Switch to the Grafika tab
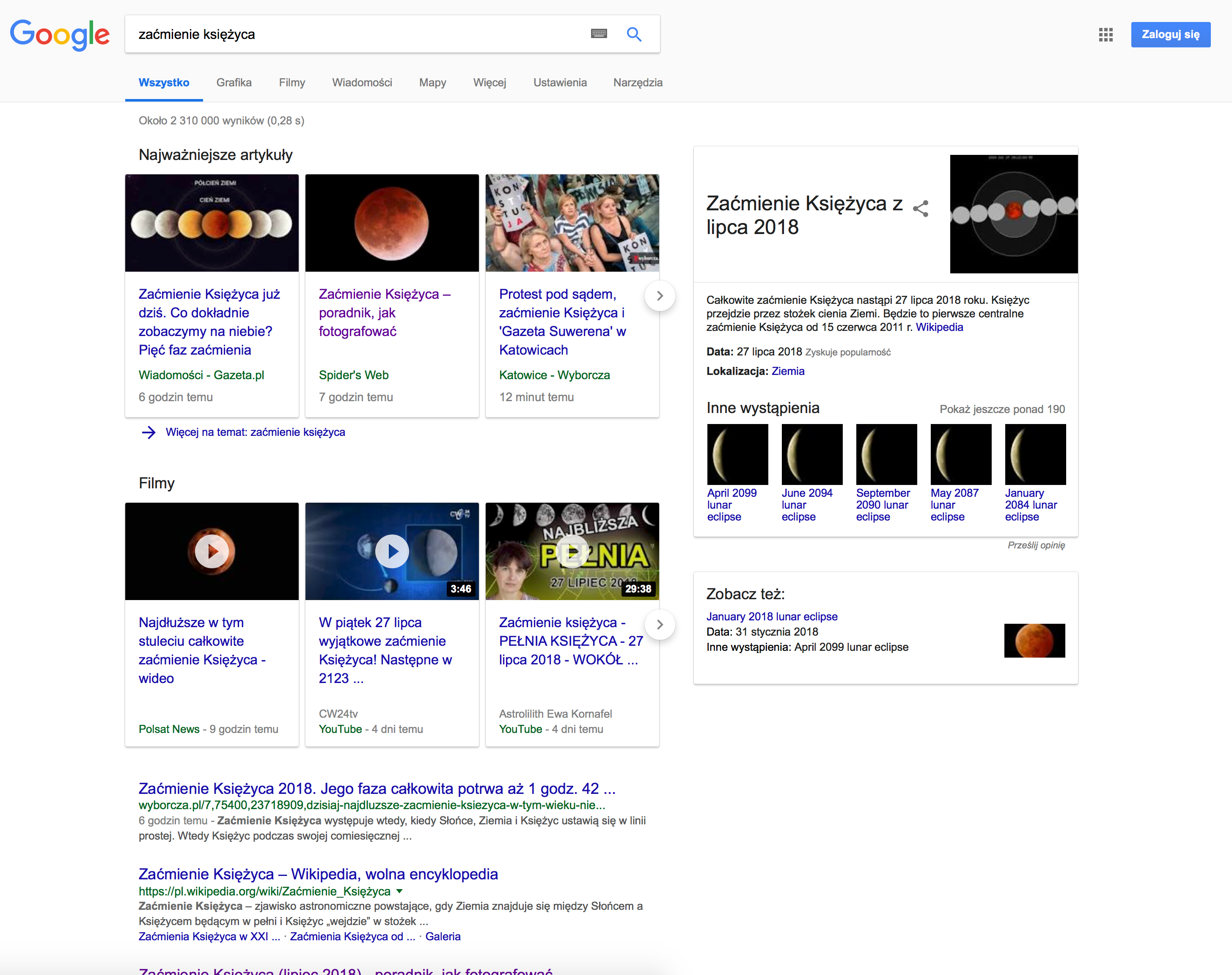The image size is (1232, 975). pyautogui.click(x=234, y=83)
